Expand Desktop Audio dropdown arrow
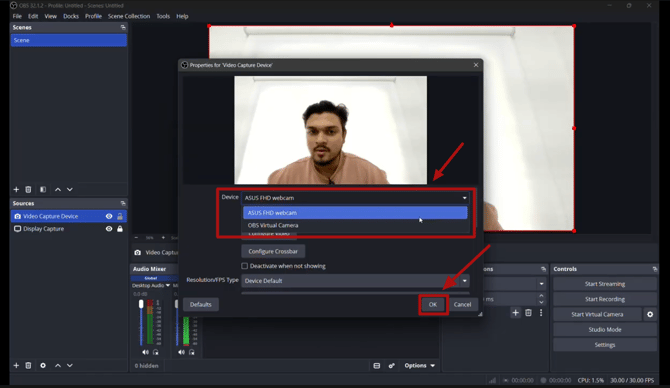 click(168, 285)
